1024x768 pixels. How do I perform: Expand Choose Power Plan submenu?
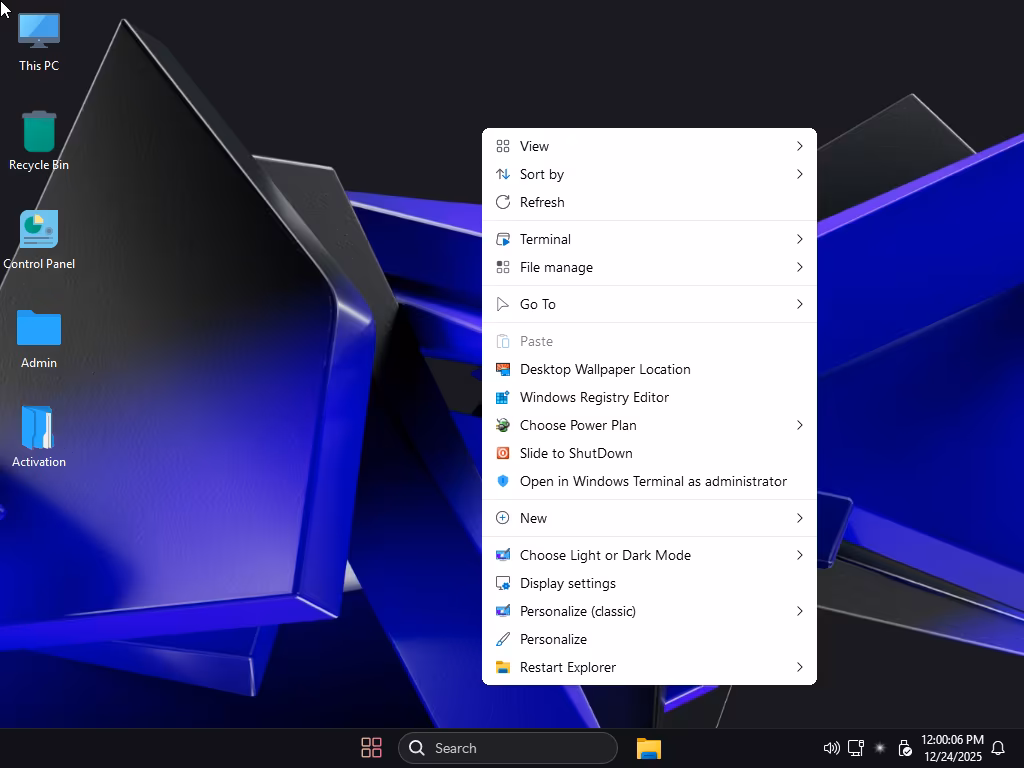click(x=649, y=425)
